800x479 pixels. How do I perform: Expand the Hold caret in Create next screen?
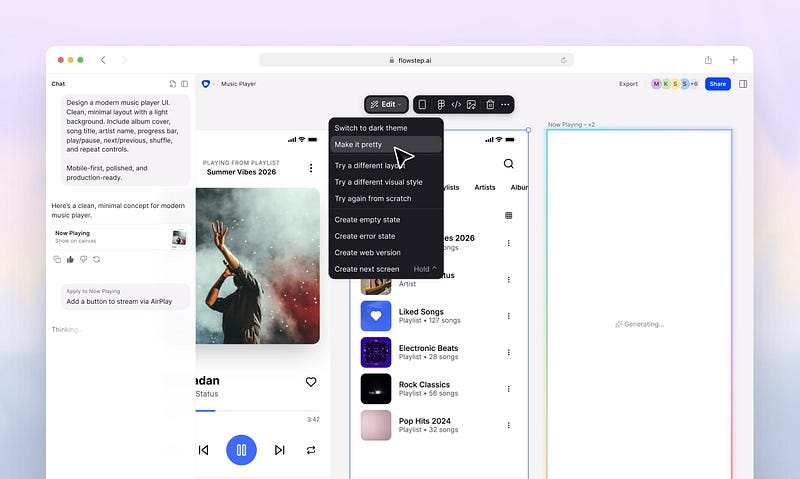pyautogui.click(x=434, y=268)
